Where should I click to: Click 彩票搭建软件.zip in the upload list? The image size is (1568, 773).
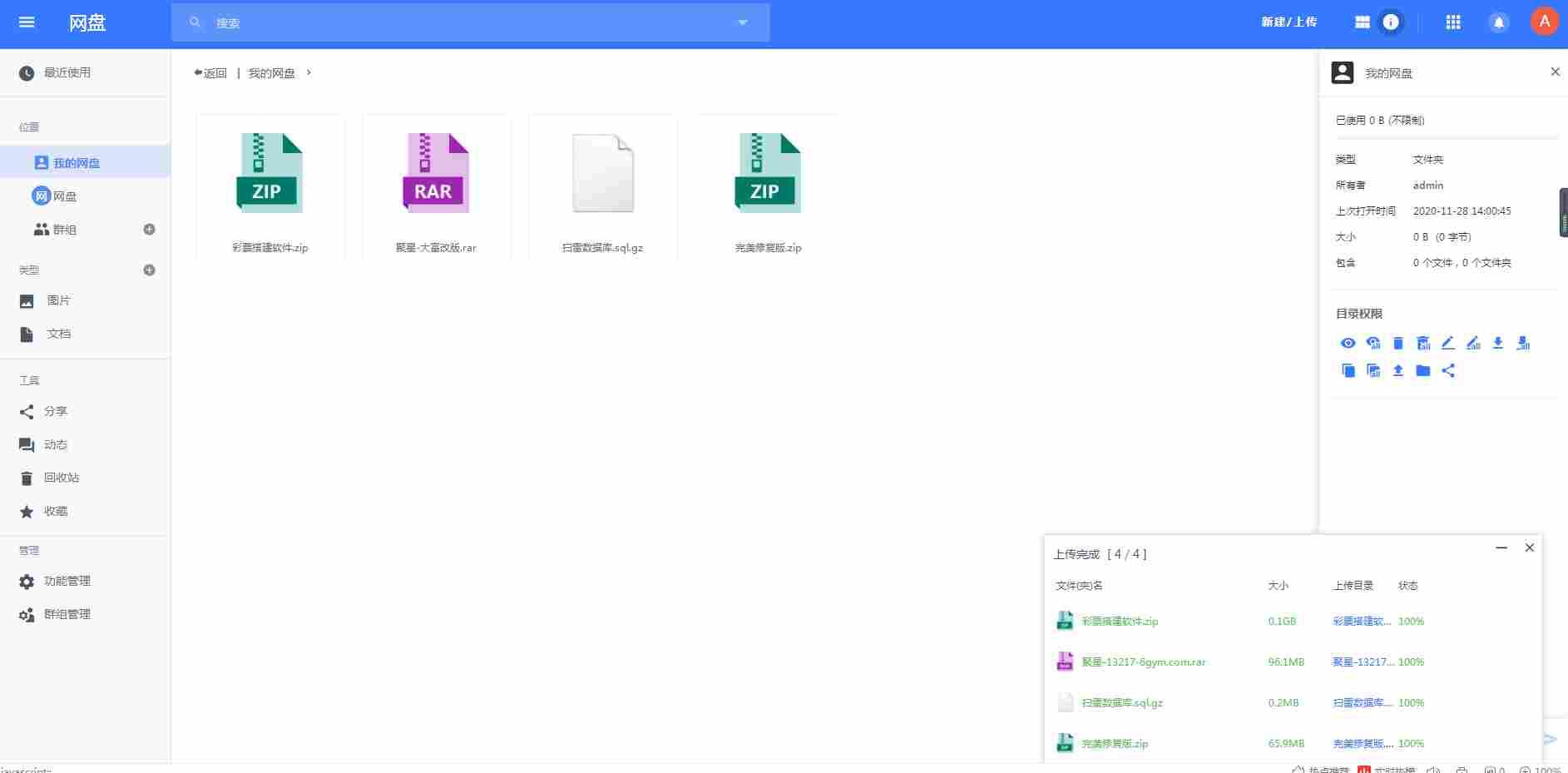coord(1120,622)
